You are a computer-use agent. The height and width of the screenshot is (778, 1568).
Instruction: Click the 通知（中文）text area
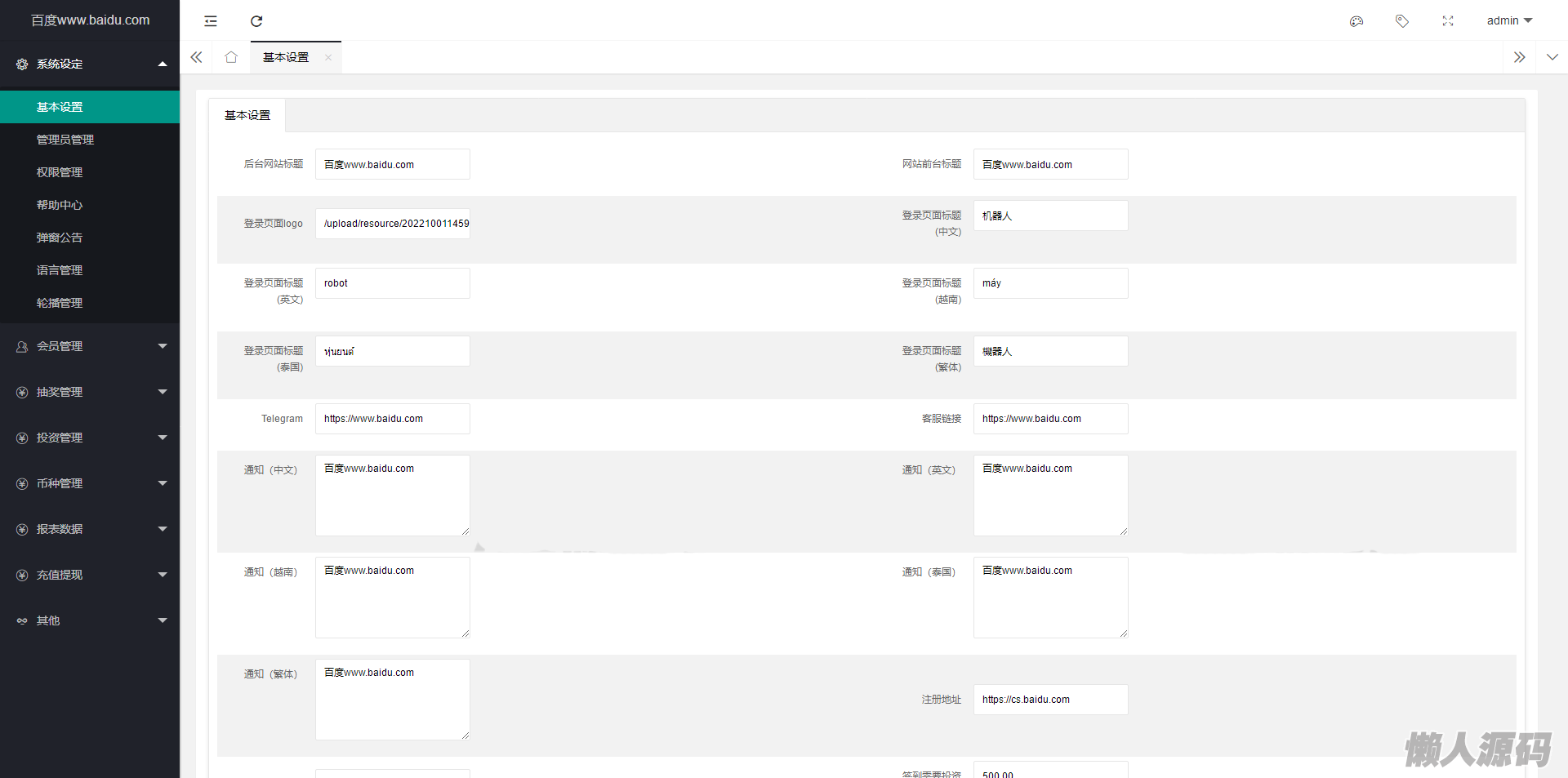392,495
